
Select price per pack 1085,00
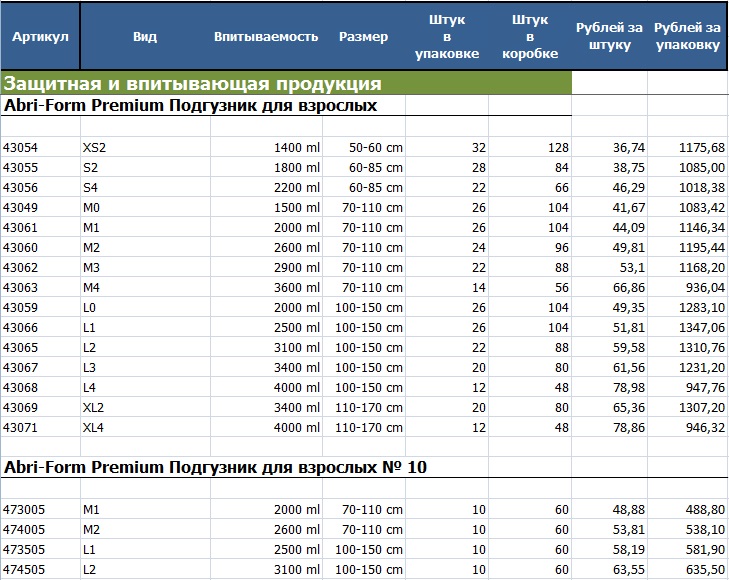pos(688,167)
